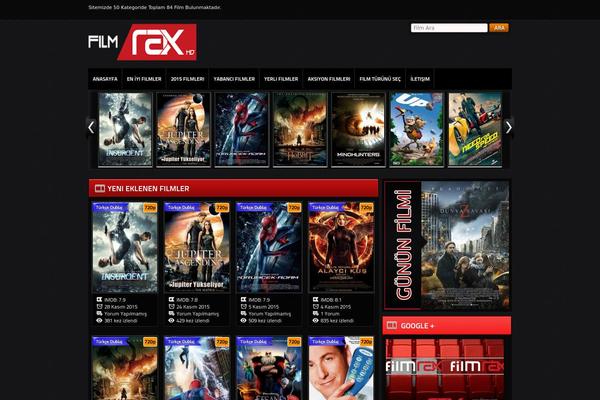Open the İletişim contact link
This screenshot has width=600, height=400.
click(x=420, y=79)
